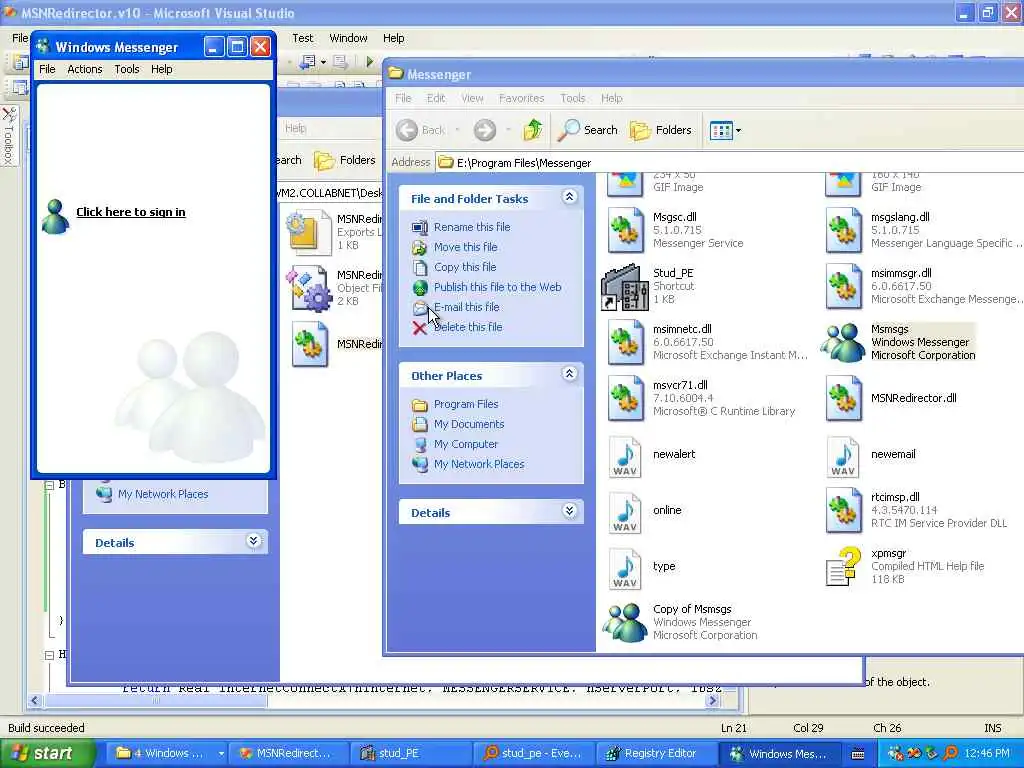Select the online WAV file icon
Screen dimensions: 1024x768
[626, 511]
